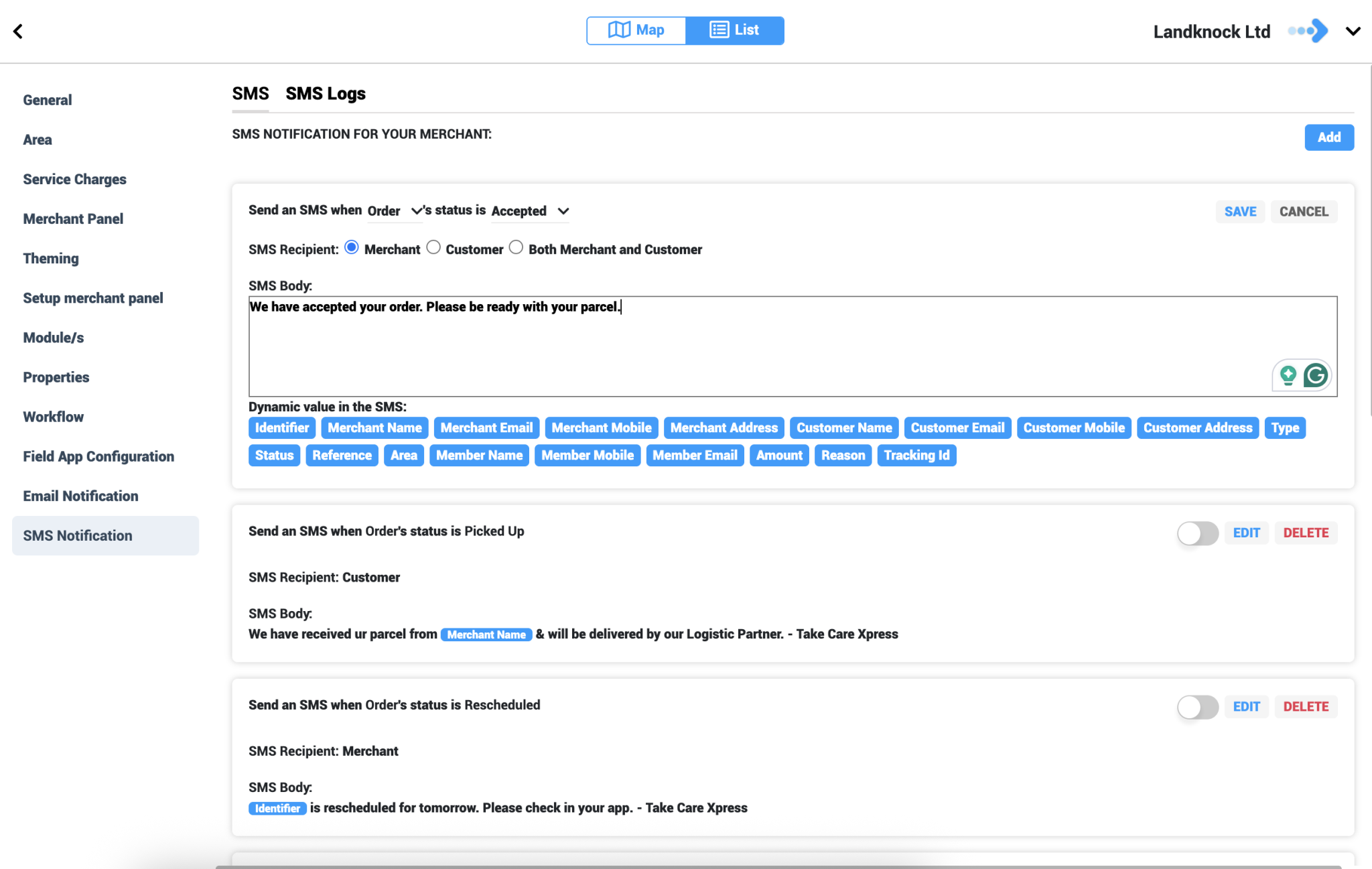1372x869 pixels.
Task: Click the Grammarly icon in SMS body
Action: tap(1316, 375)
